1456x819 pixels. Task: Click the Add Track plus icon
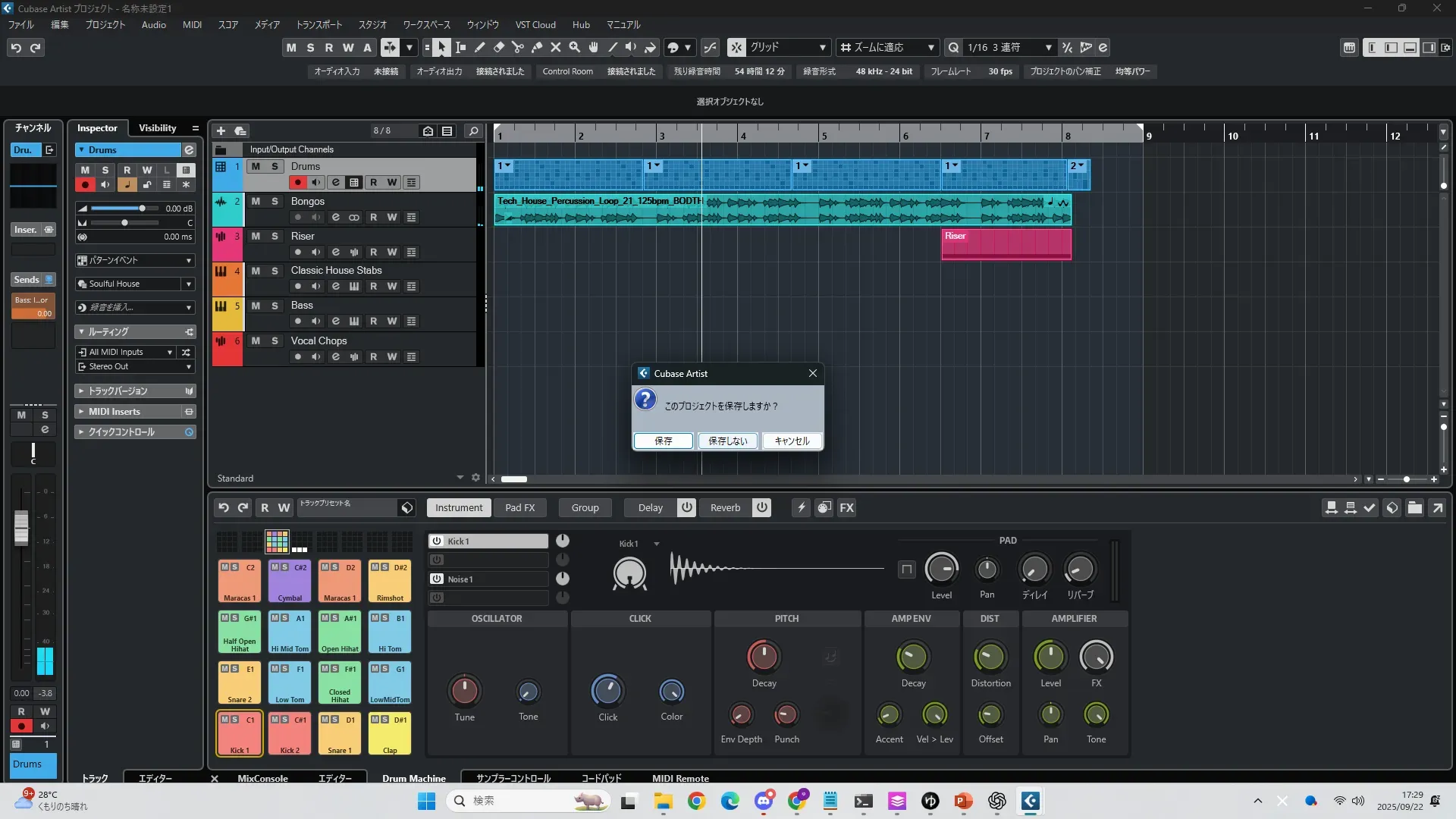coord(221,130)
